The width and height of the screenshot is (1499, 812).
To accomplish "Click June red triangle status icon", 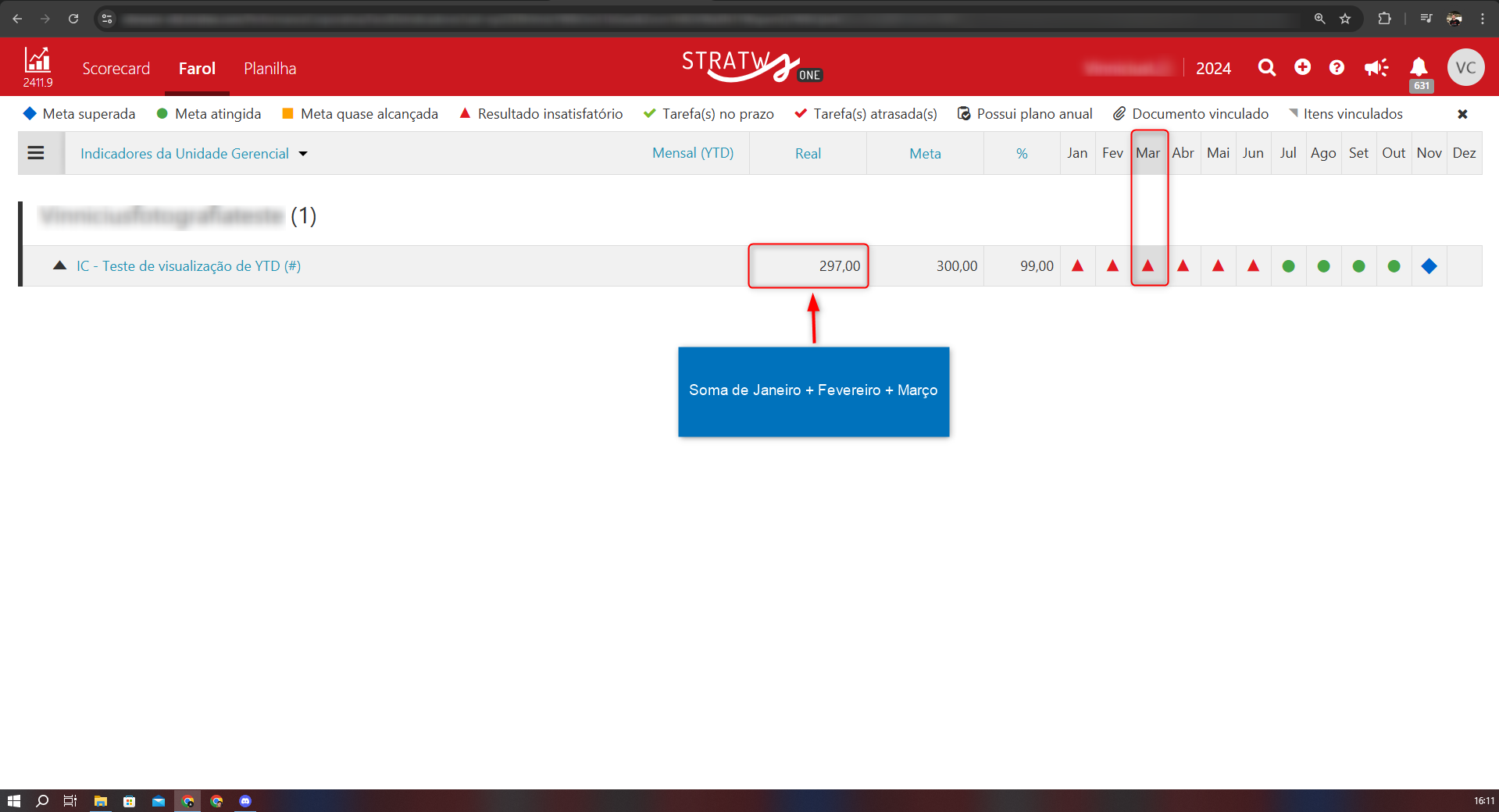I will (x=1253, y=265).
